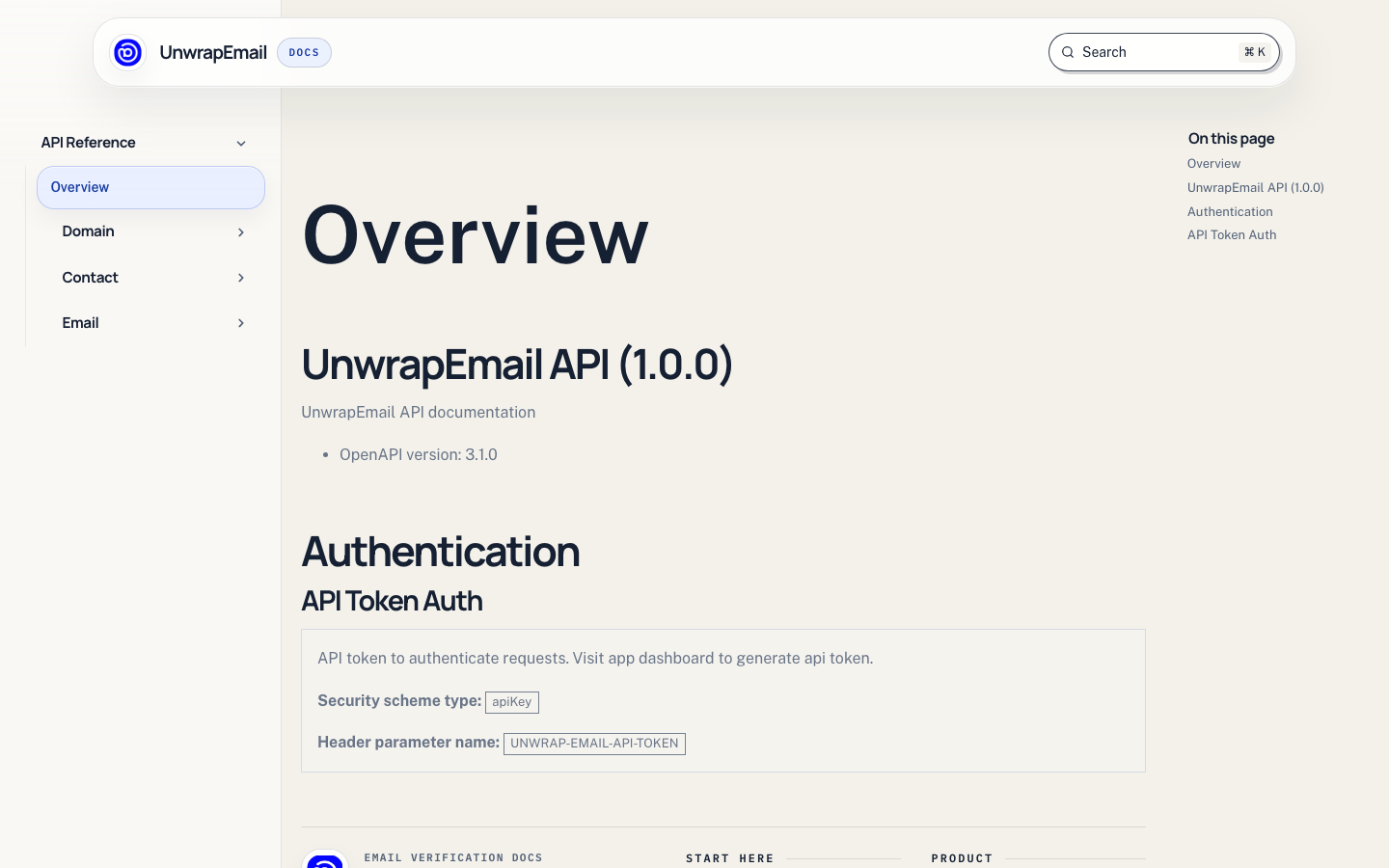Expand the Domain chevron
The width and height of the screenshot is (1389, 868).
241,232
